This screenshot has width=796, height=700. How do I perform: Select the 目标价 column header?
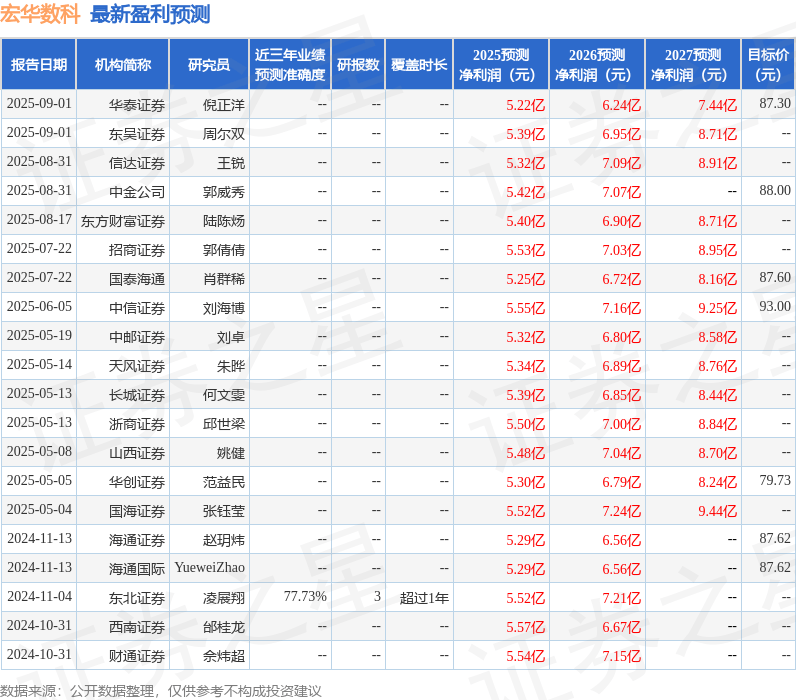[768, 65]
